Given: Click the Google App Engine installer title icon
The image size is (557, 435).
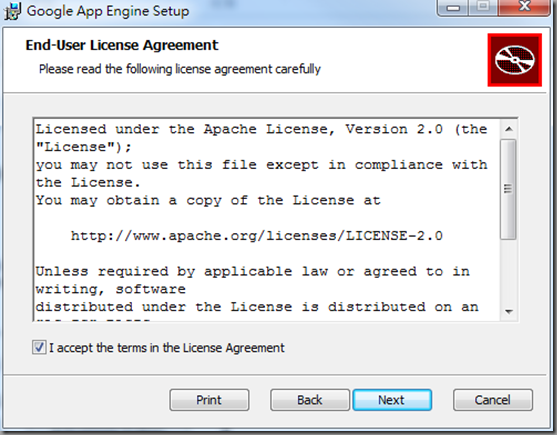Looking at the screenshot, I should [x=12, y=11].
